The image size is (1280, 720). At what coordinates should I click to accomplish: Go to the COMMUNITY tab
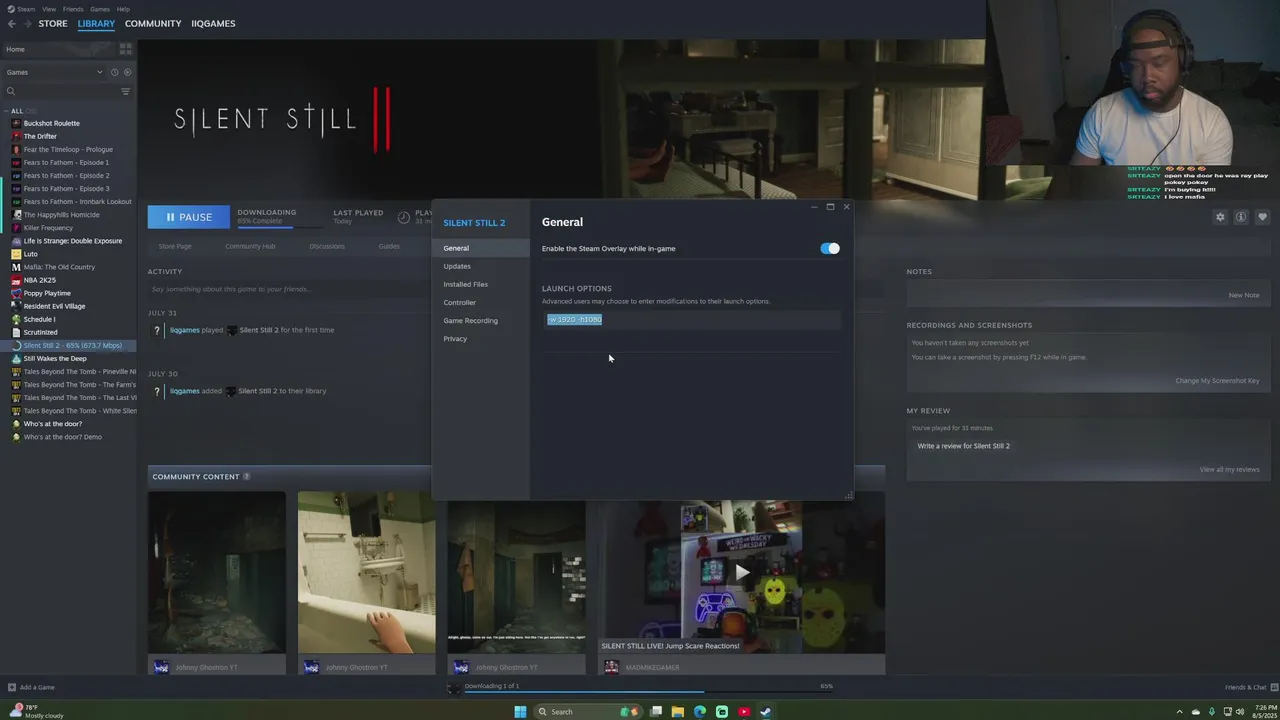click(153, 23)
